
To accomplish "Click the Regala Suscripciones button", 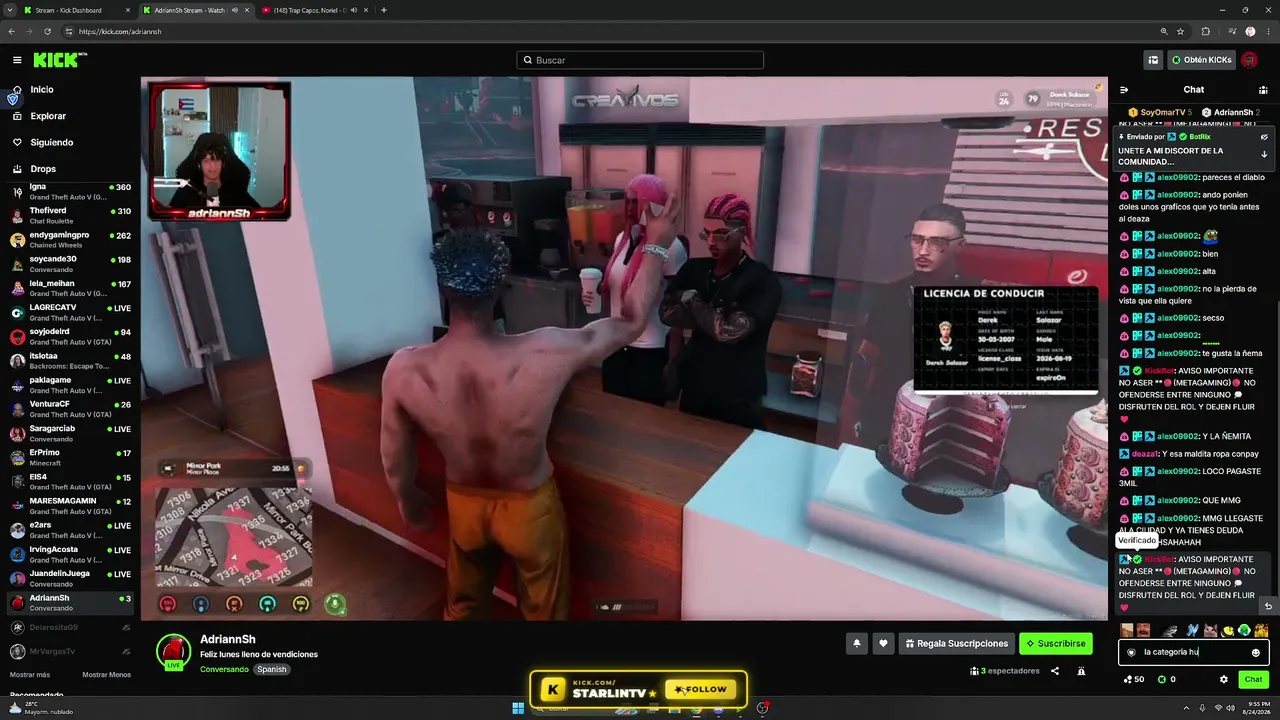I will tap(956, 644).
